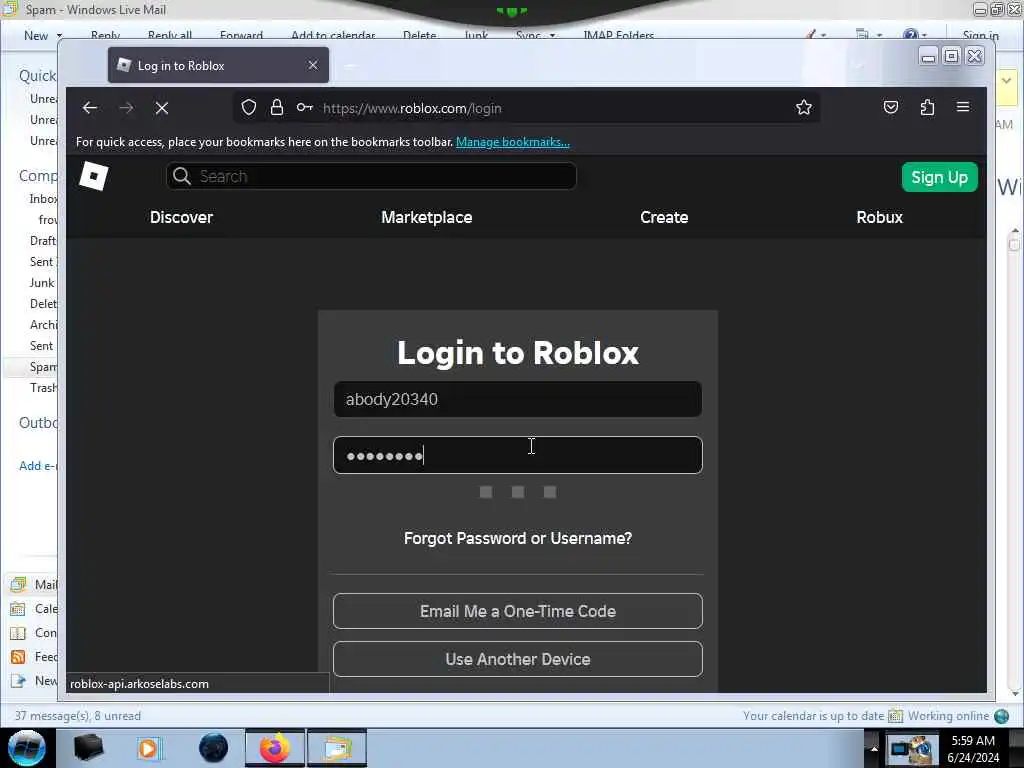Open Calendar view icon in Live Mail
Screen dimensions: 1024x768
tap(18, 609)
